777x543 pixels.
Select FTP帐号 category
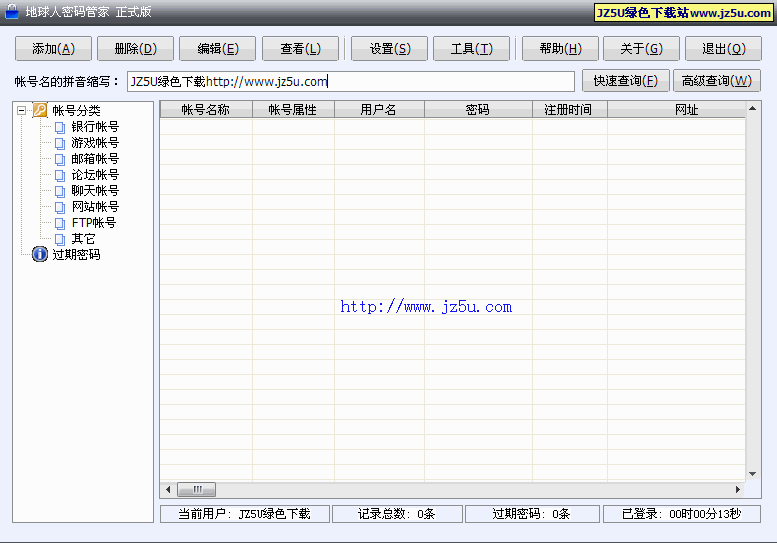point(94,222)
